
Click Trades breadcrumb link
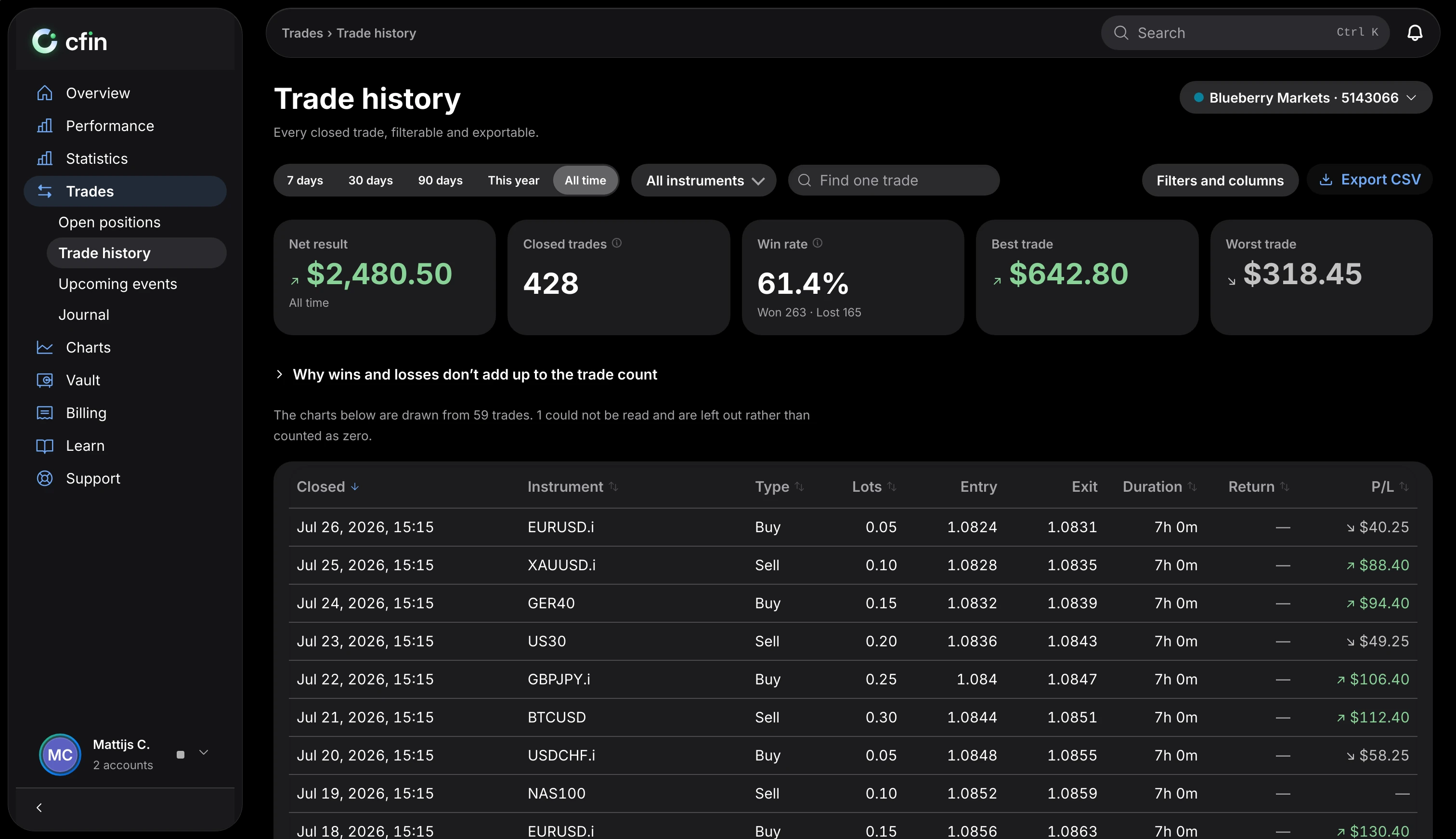302,33
